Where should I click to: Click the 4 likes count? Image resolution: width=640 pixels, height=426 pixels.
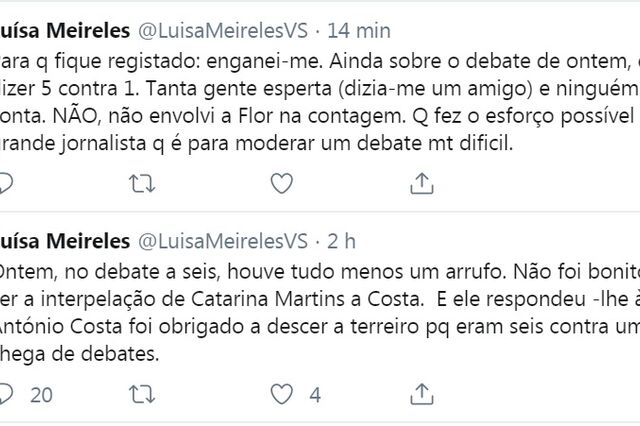point(315,395)
